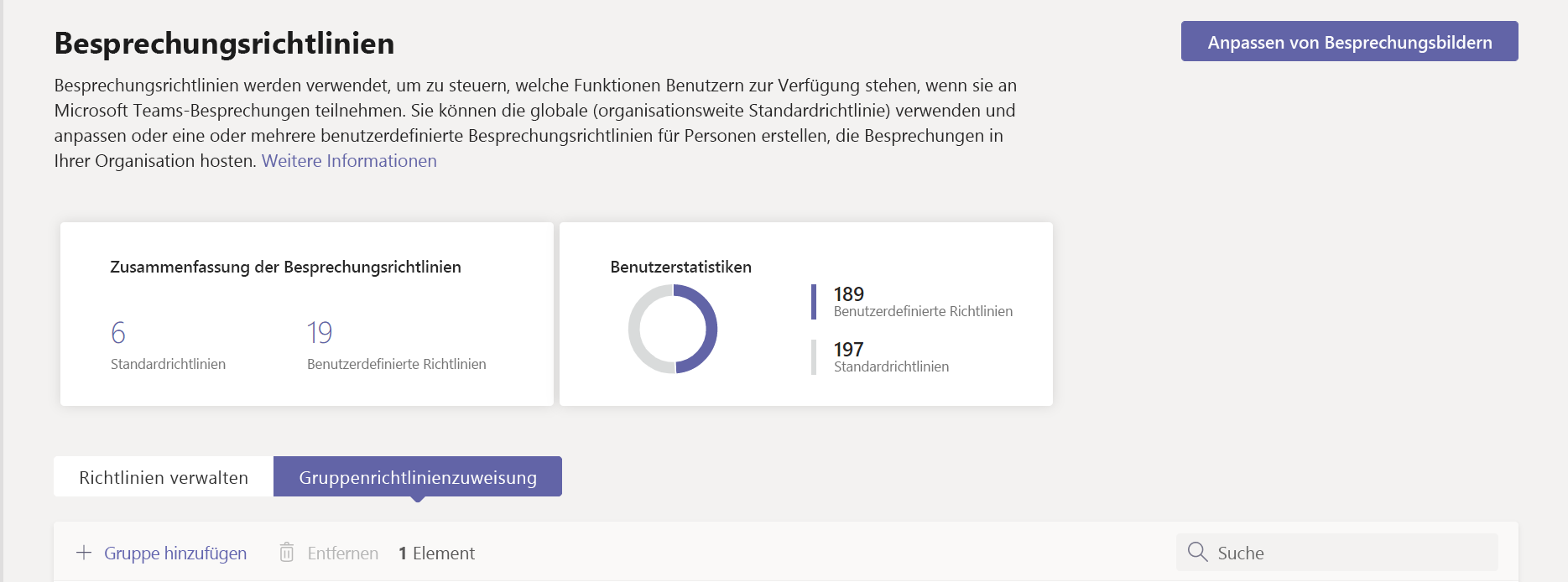
Task: Click the gray legend bar beside 197
Action: click(814, 357)
